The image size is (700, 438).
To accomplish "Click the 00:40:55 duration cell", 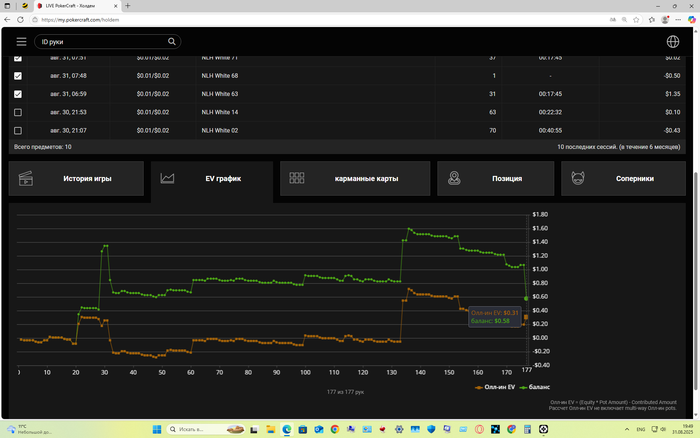I will tap(550, 131).
